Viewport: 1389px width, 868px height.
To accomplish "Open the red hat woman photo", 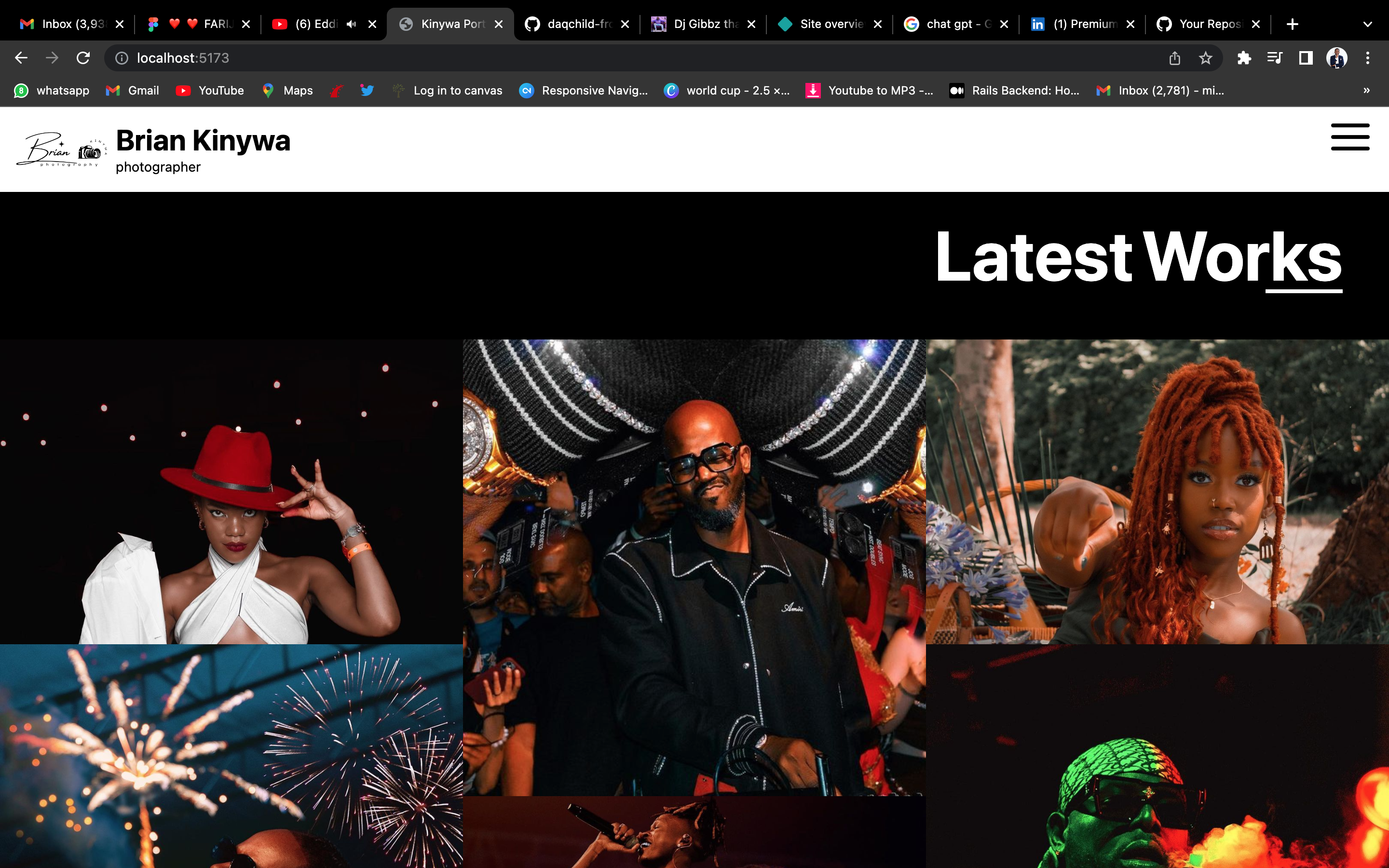I will pos(231,491).
